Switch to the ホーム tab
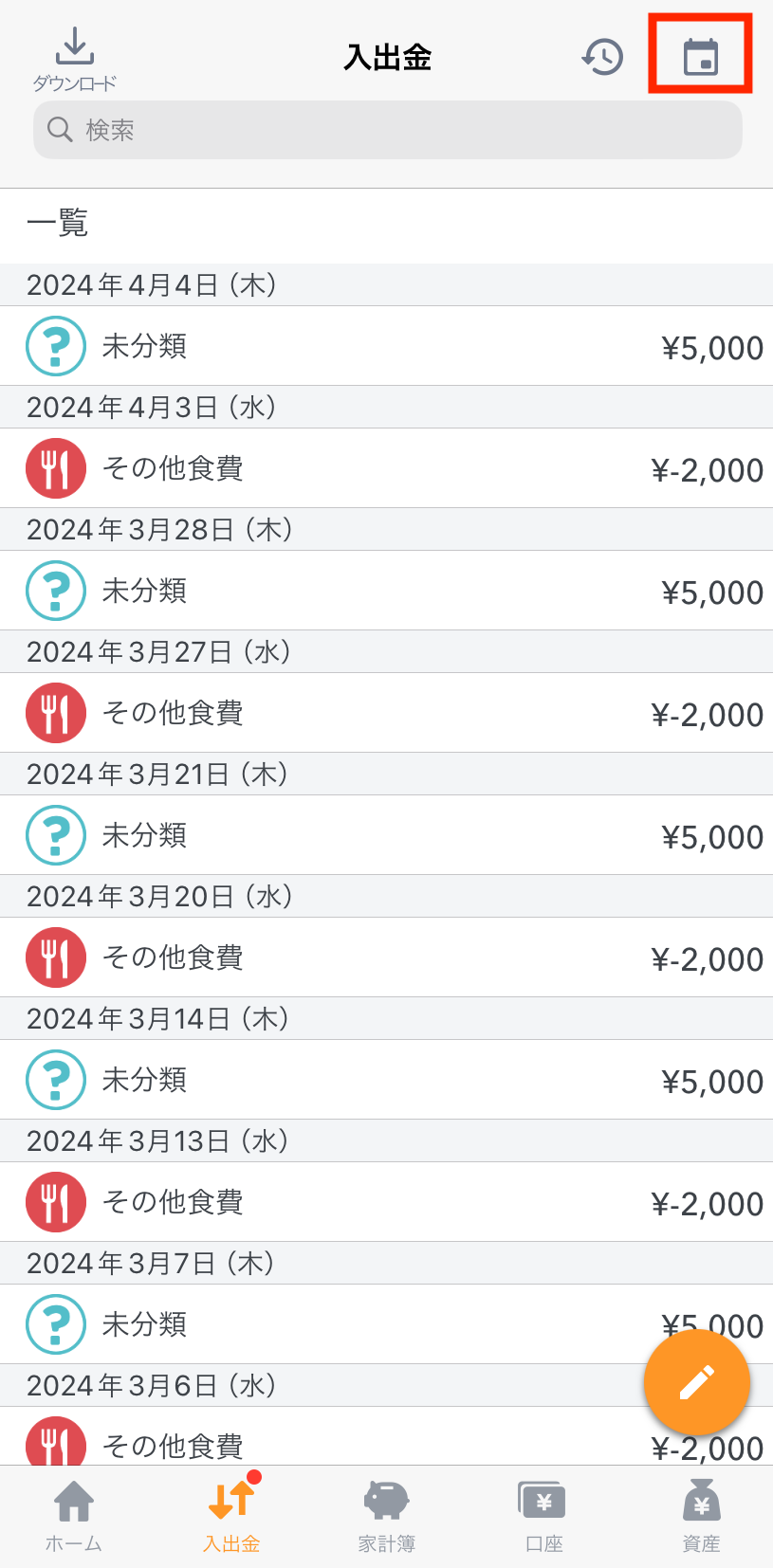The width and height of the screenshot is (773, 1568). point(74,1516)
